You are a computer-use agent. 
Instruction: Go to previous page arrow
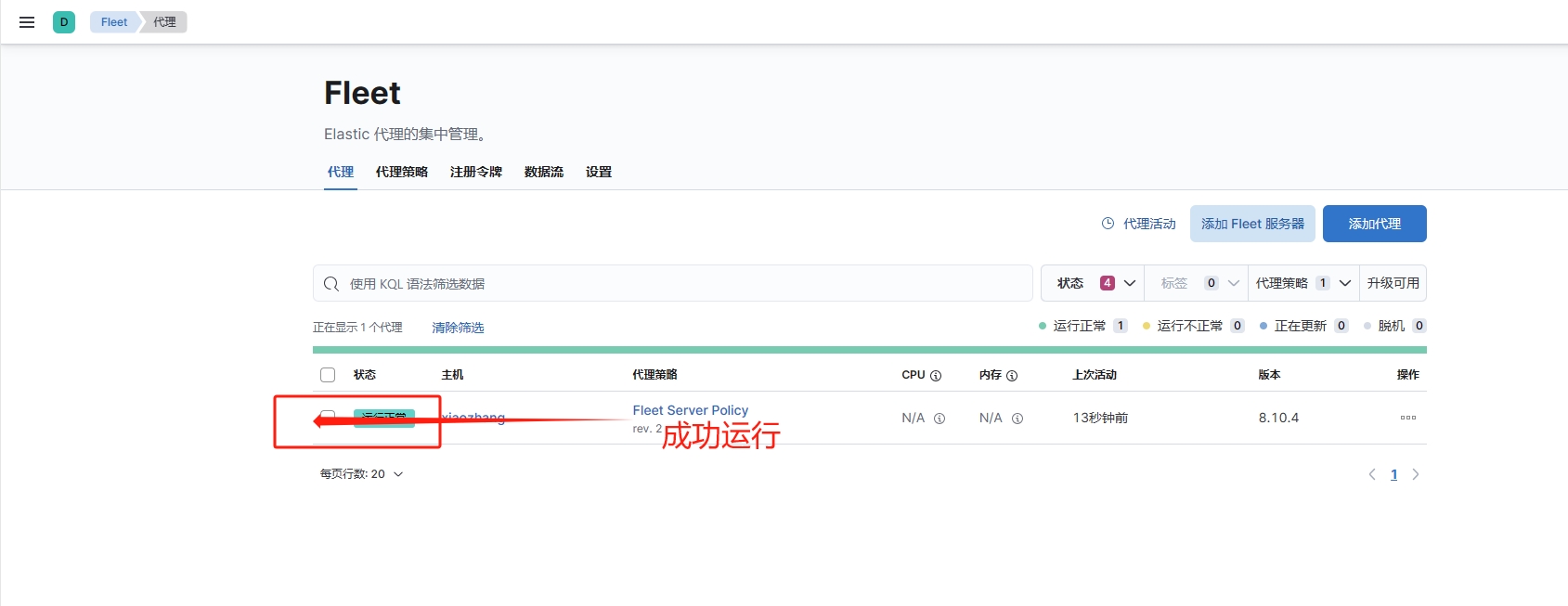point(1372,474)
